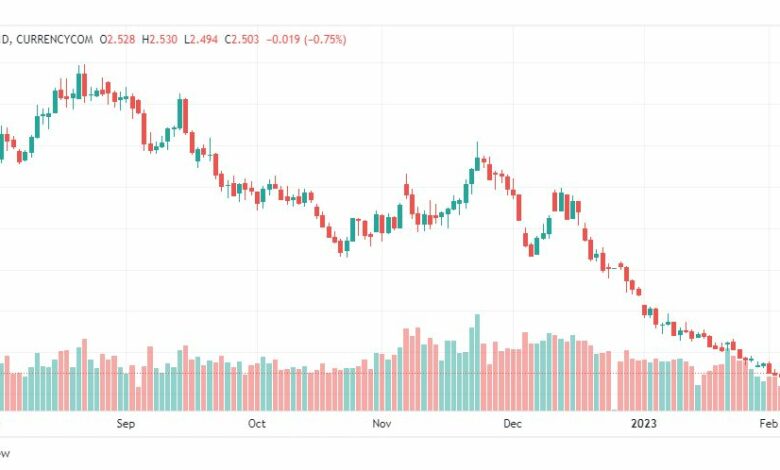
Task: Select the Open value 2.528
Action: [121, 39]
